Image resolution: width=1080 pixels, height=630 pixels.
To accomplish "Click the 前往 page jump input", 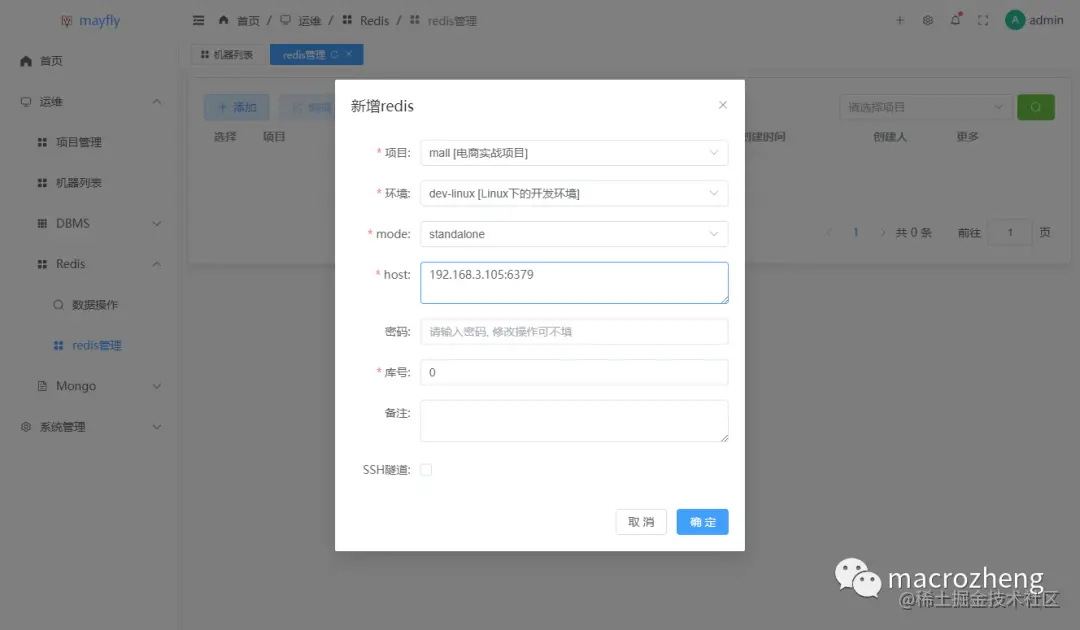I will pyautogui.click(x=1010, y=233).
